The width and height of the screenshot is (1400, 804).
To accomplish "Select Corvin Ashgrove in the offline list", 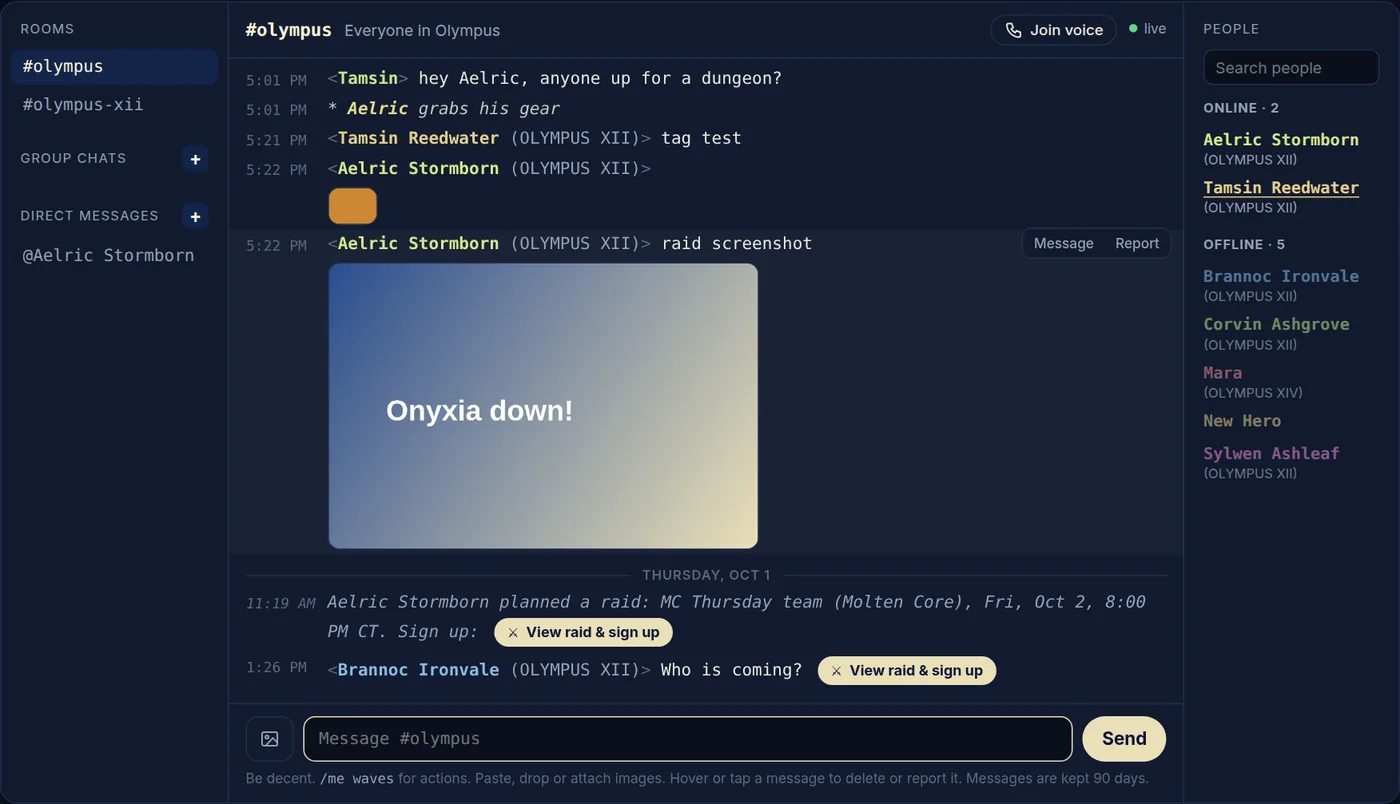I will pos(1276,324).
